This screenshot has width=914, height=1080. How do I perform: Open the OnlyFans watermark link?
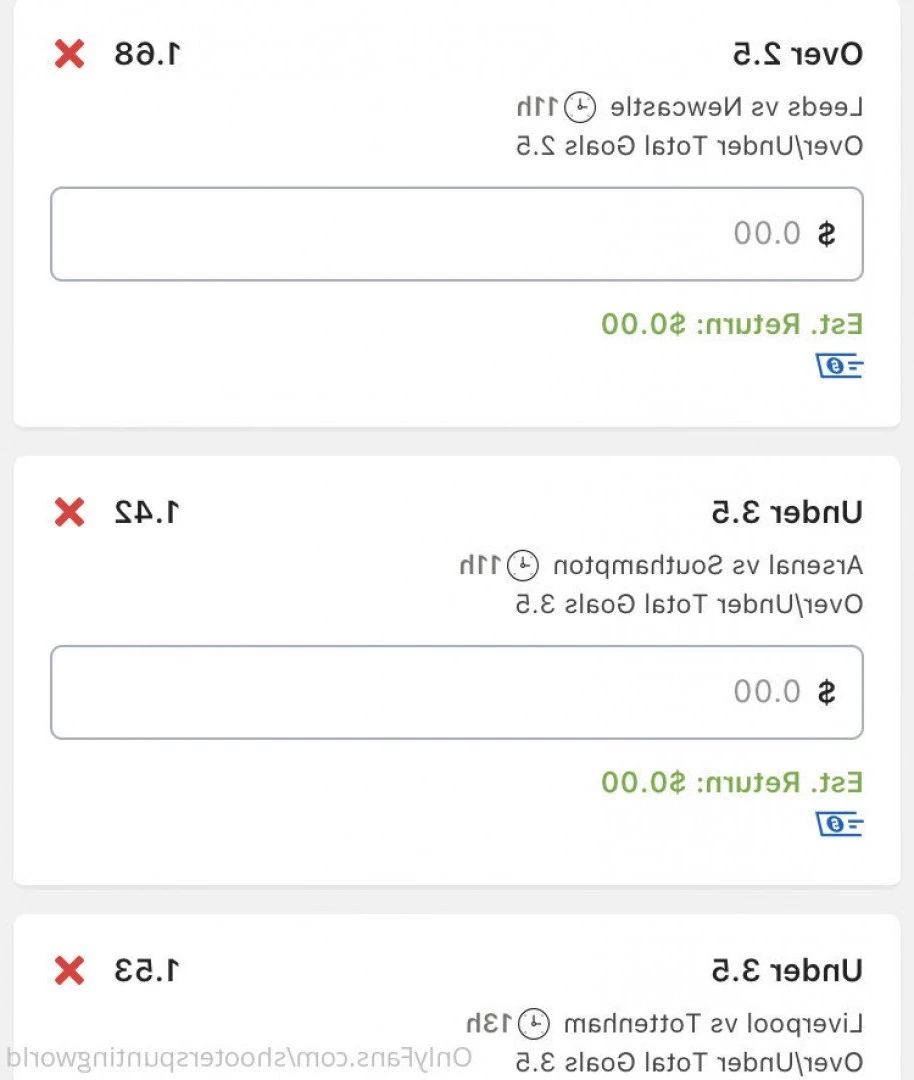(x=239, y=1058)
